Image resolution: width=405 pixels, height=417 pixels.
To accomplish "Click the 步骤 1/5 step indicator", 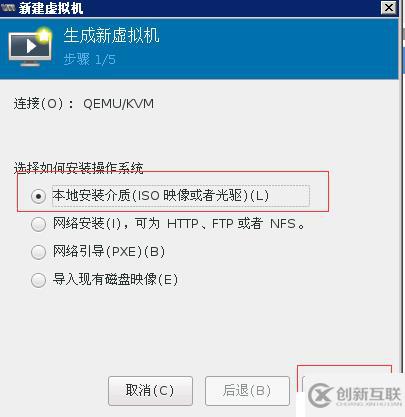I will pyautogui.click(x=89, y=60).
